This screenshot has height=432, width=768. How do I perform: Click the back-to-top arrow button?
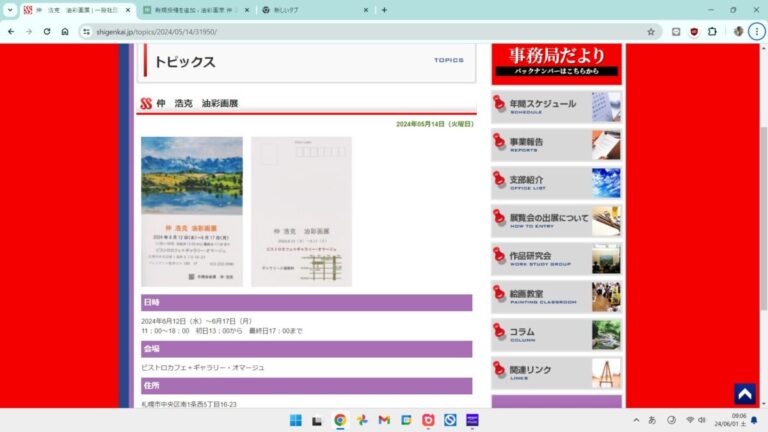coord(744,394)
